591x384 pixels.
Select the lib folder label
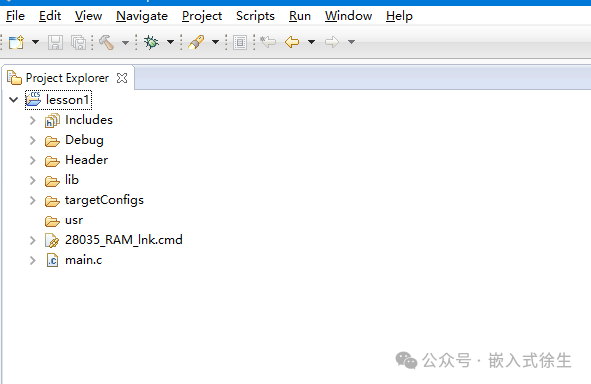(72, 180)
